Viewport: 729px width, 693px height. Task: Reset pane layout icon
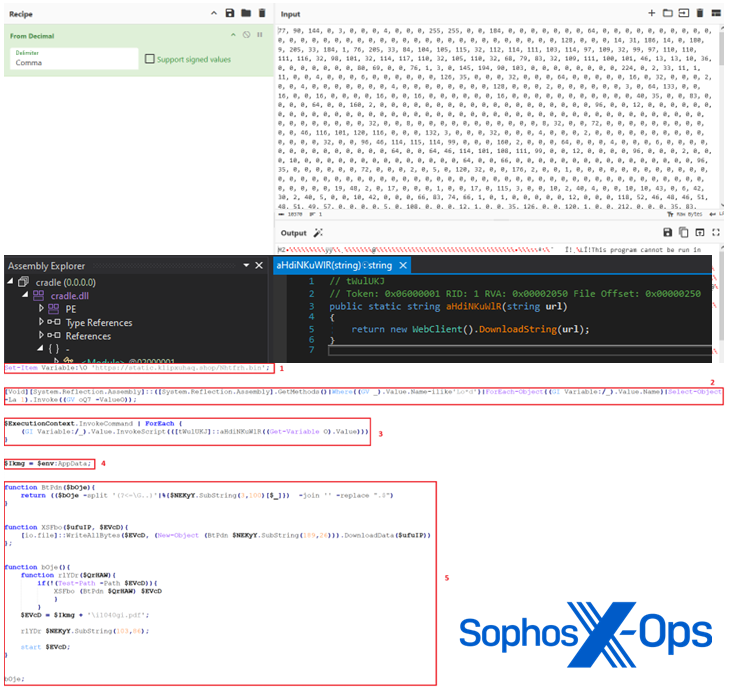coord(716,13)
